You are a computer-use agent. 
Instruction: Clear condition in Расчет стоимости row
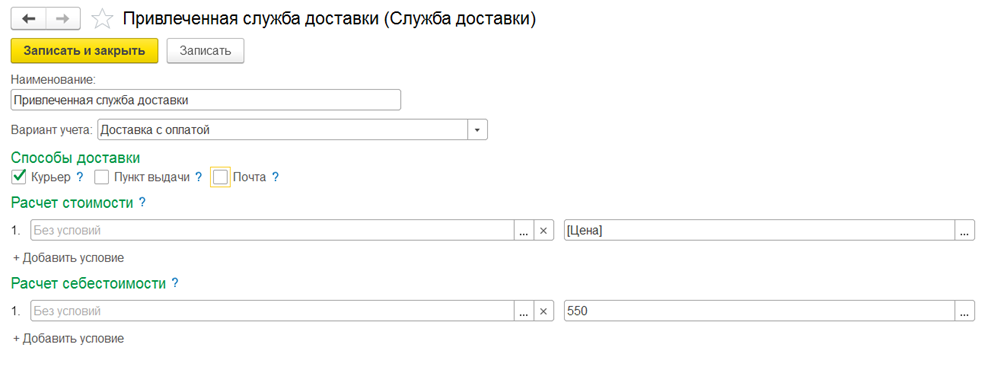(x=543, y=230)
